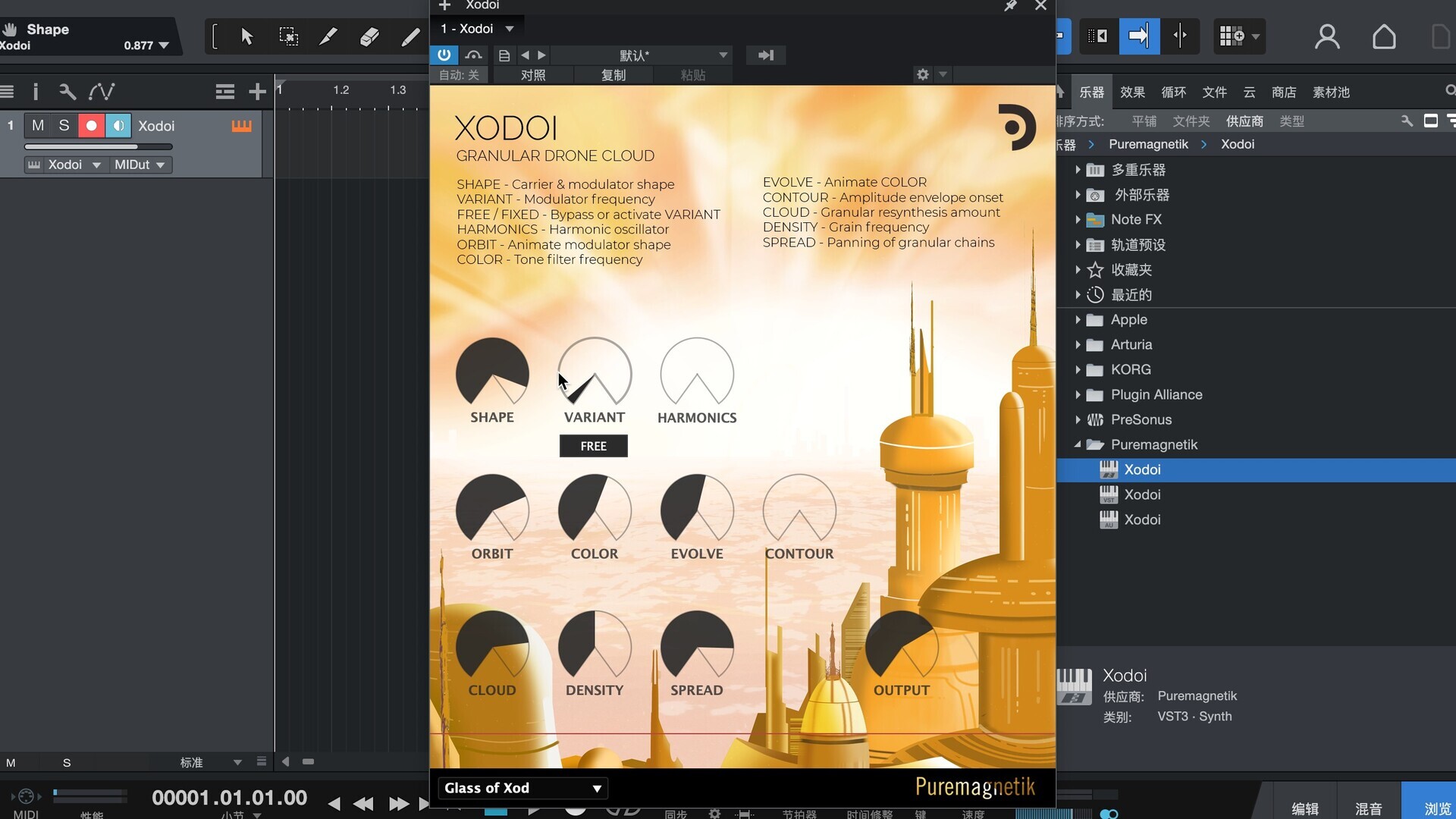Add a new track with plus icon

(257, 92)
